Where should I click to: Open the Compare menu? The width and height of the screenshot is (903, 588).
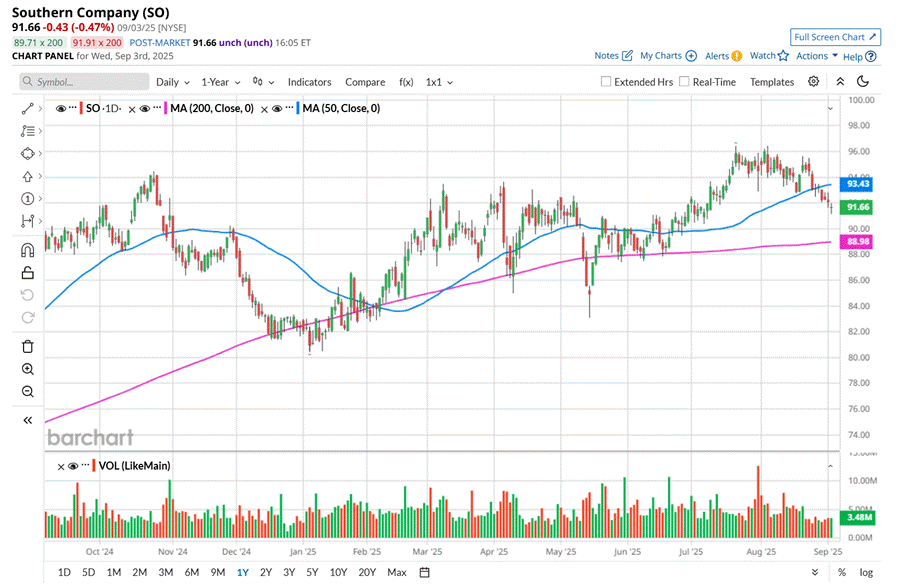point(365,82)
